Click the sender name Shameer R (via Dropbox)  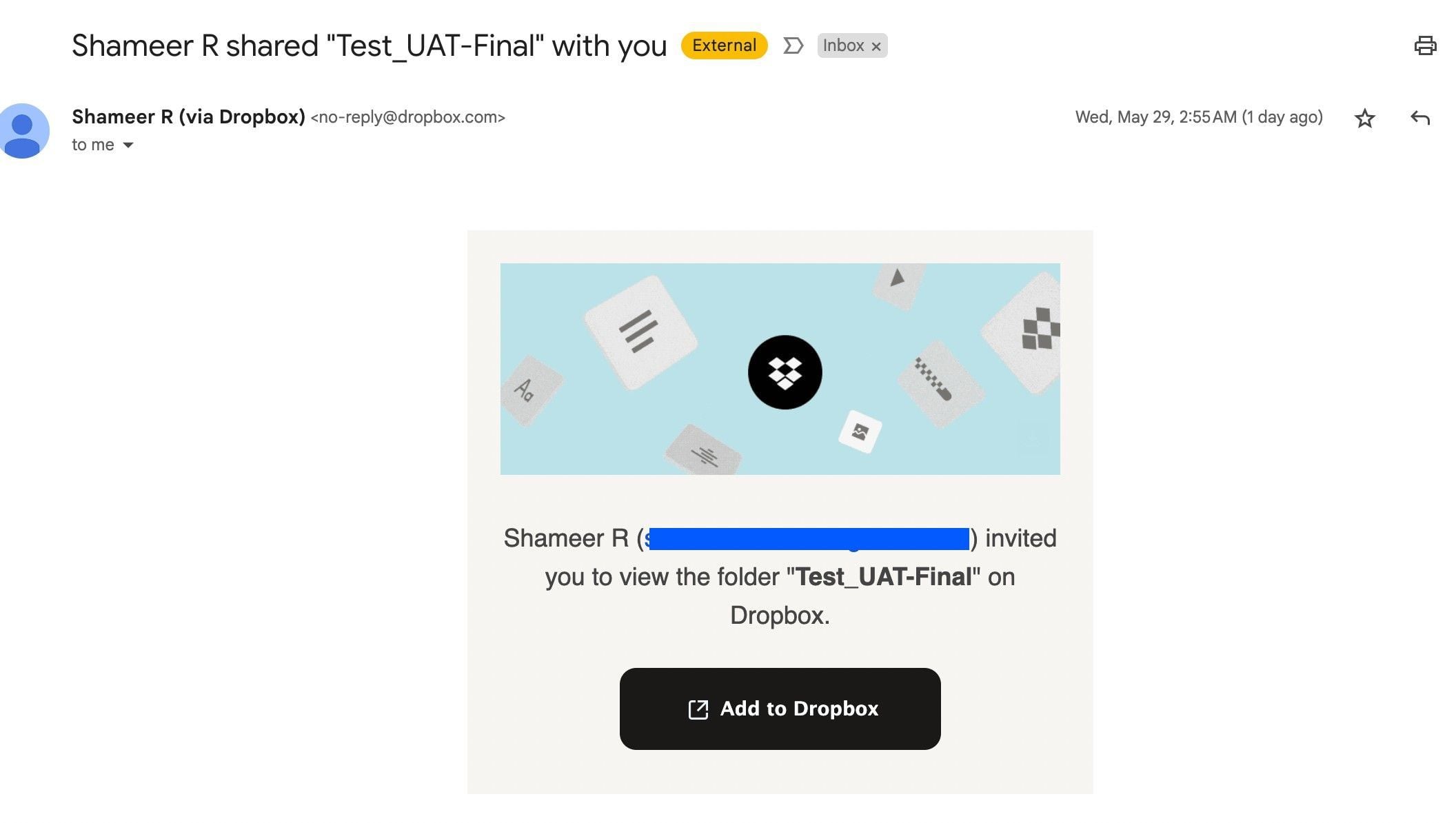click(x=188, y=116)
